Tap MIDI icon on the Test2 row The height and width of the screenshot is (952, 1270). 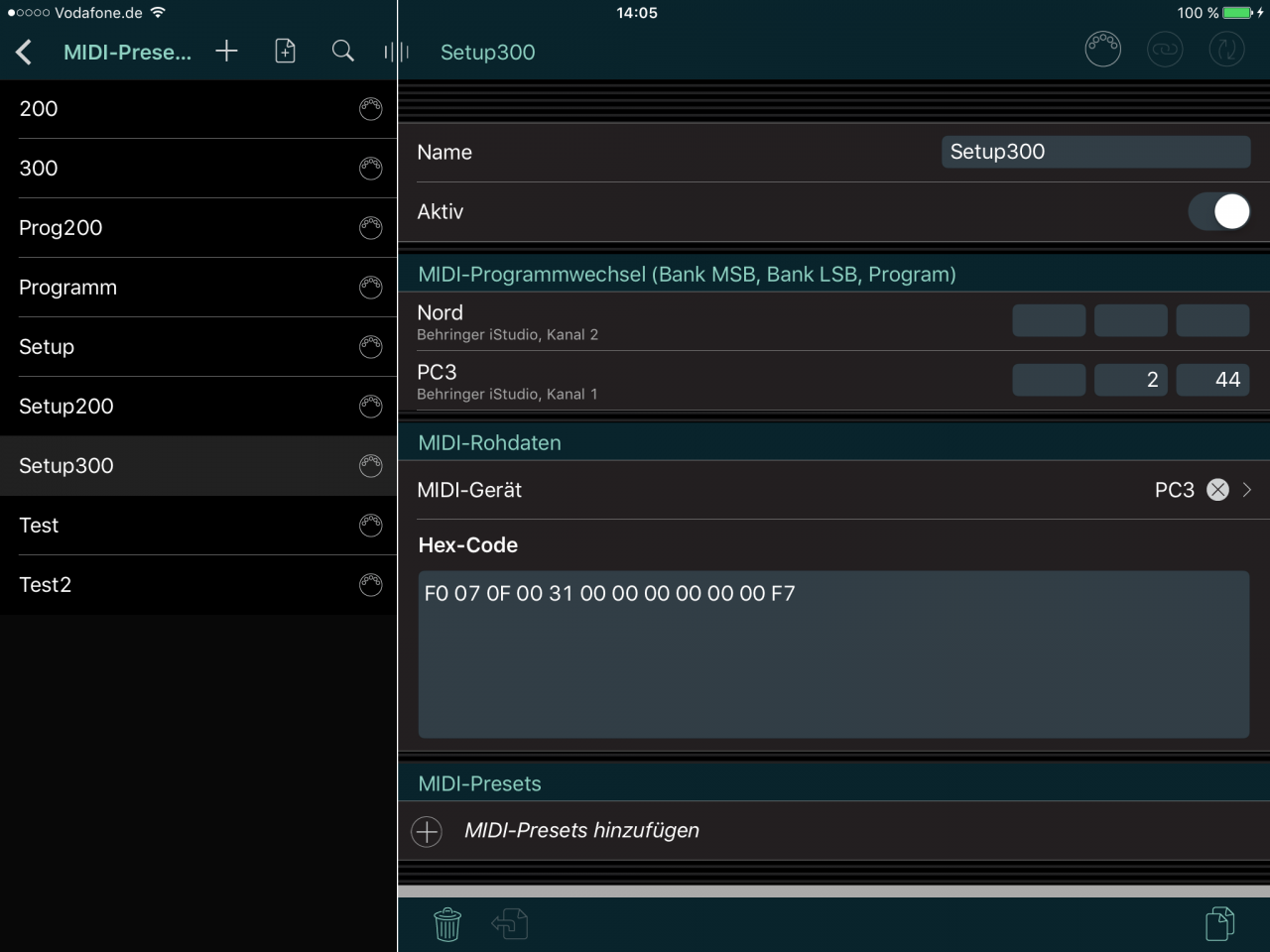pos(370,585)
